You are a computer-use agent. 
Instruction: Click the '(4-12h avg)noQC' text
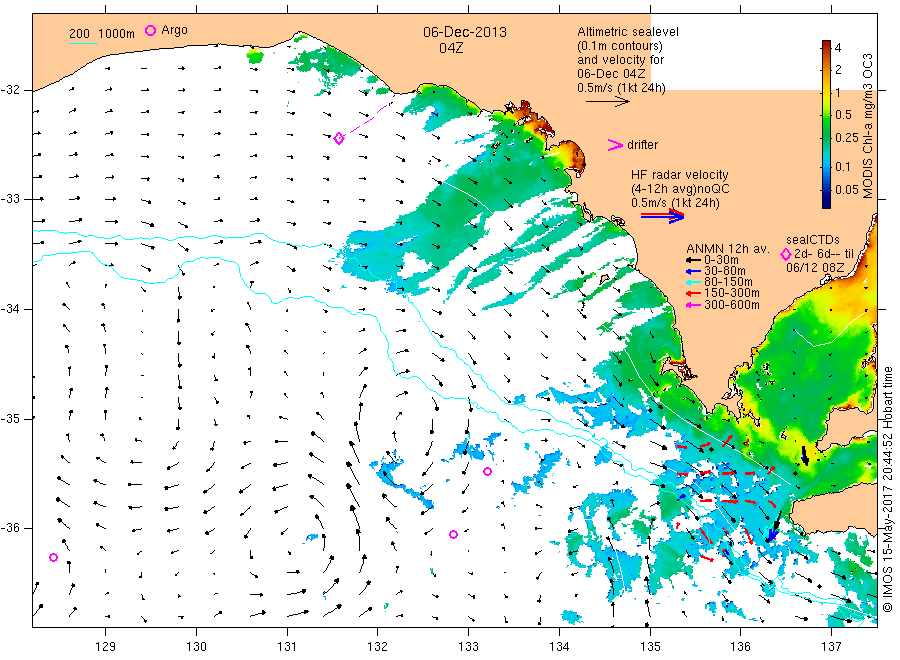click(680, 189)
